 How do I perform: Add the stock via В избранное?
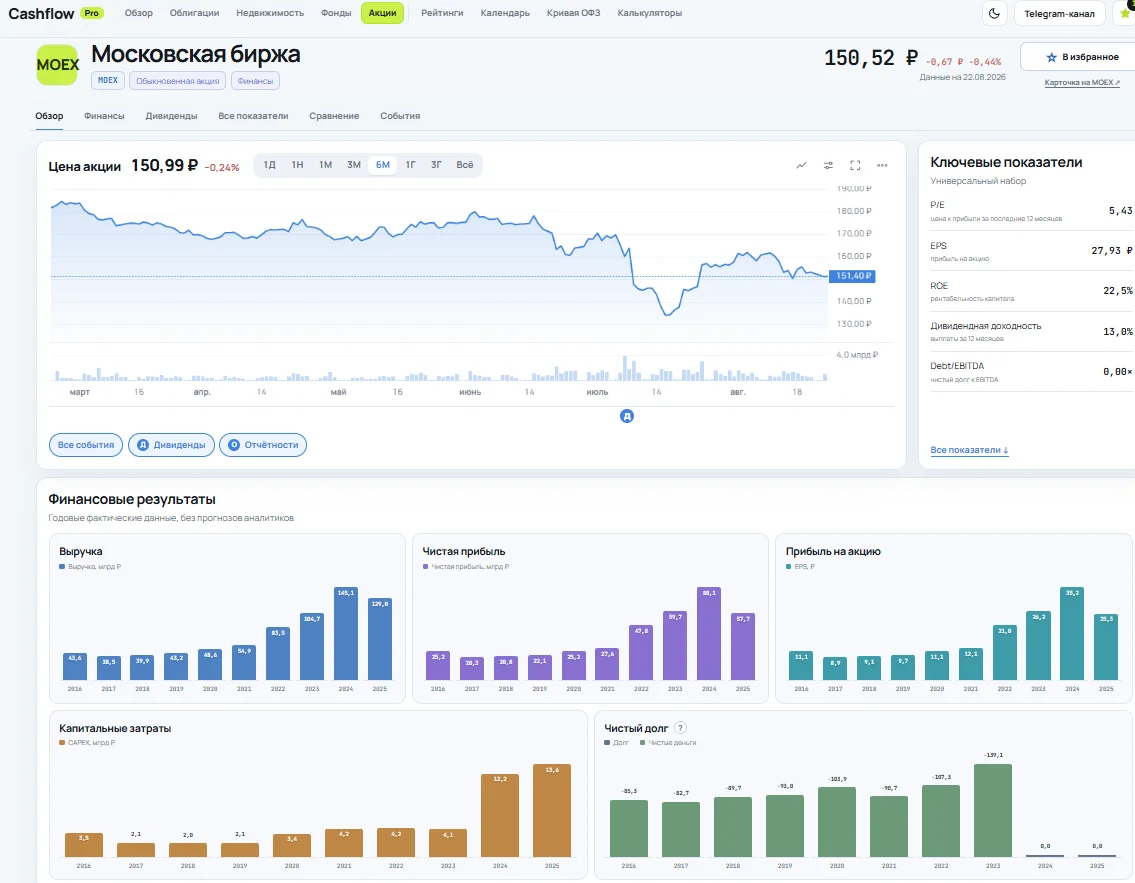pos(1081,57)
